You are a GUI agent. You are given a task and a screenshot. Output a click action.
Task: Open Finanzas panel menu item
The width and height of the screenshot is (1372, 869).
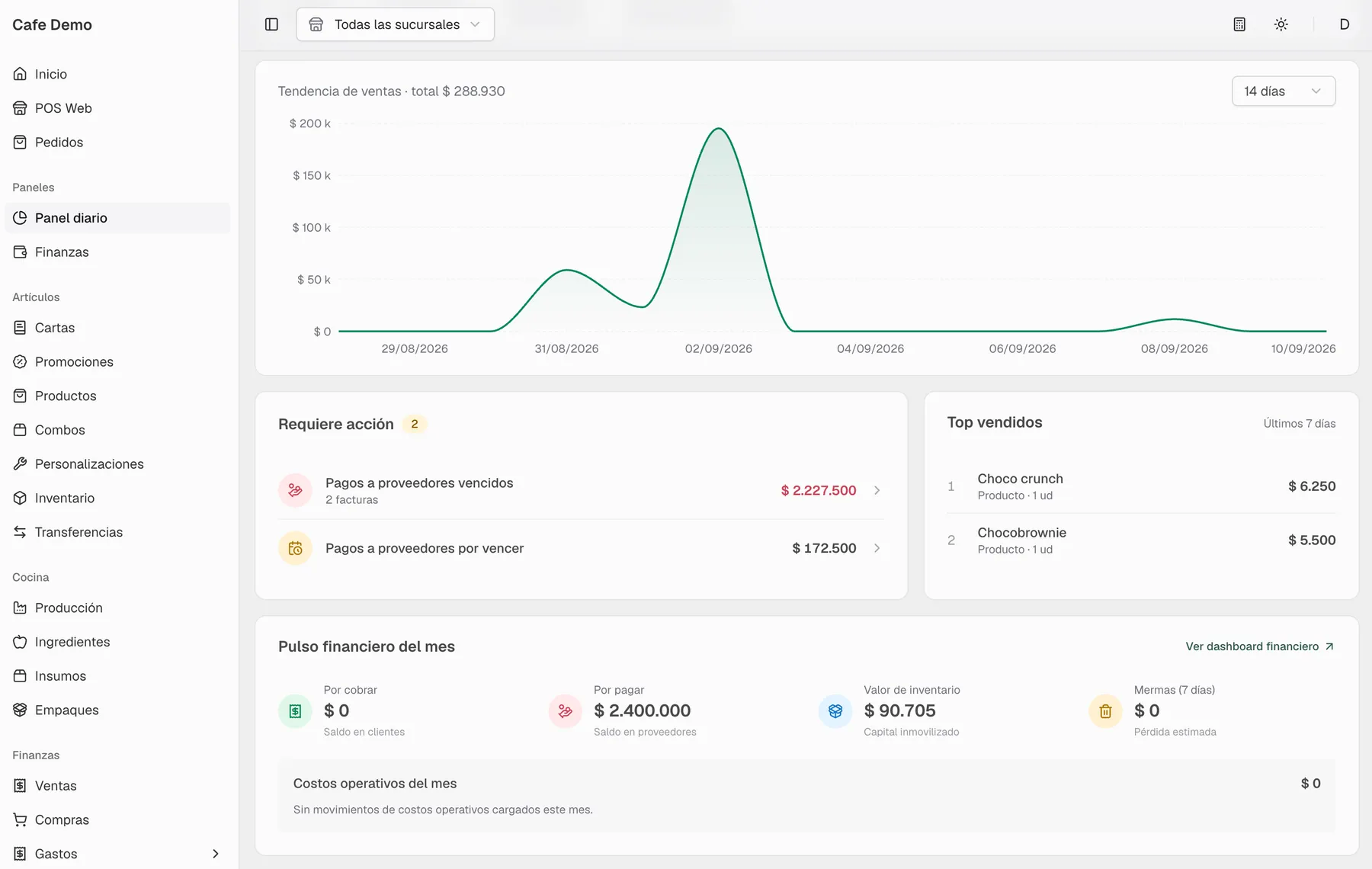pyautogui.click(x=117, y=252)
